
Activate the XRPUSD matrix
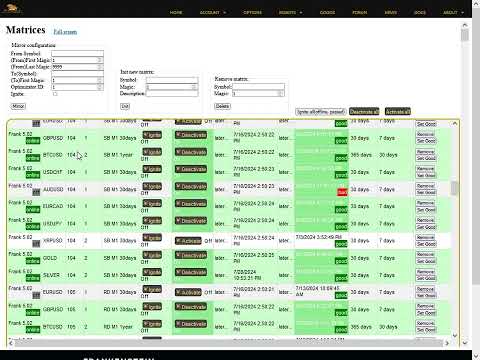(x=188, y=241)
